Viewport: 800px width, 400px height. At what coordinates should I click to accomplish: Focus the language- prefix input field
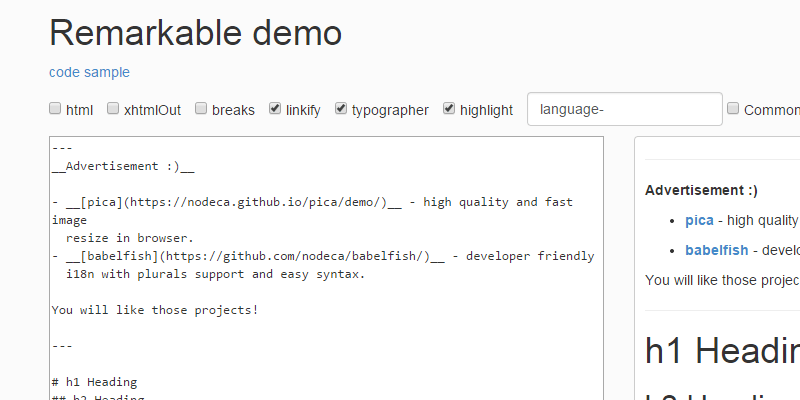[x=624, y=110]
